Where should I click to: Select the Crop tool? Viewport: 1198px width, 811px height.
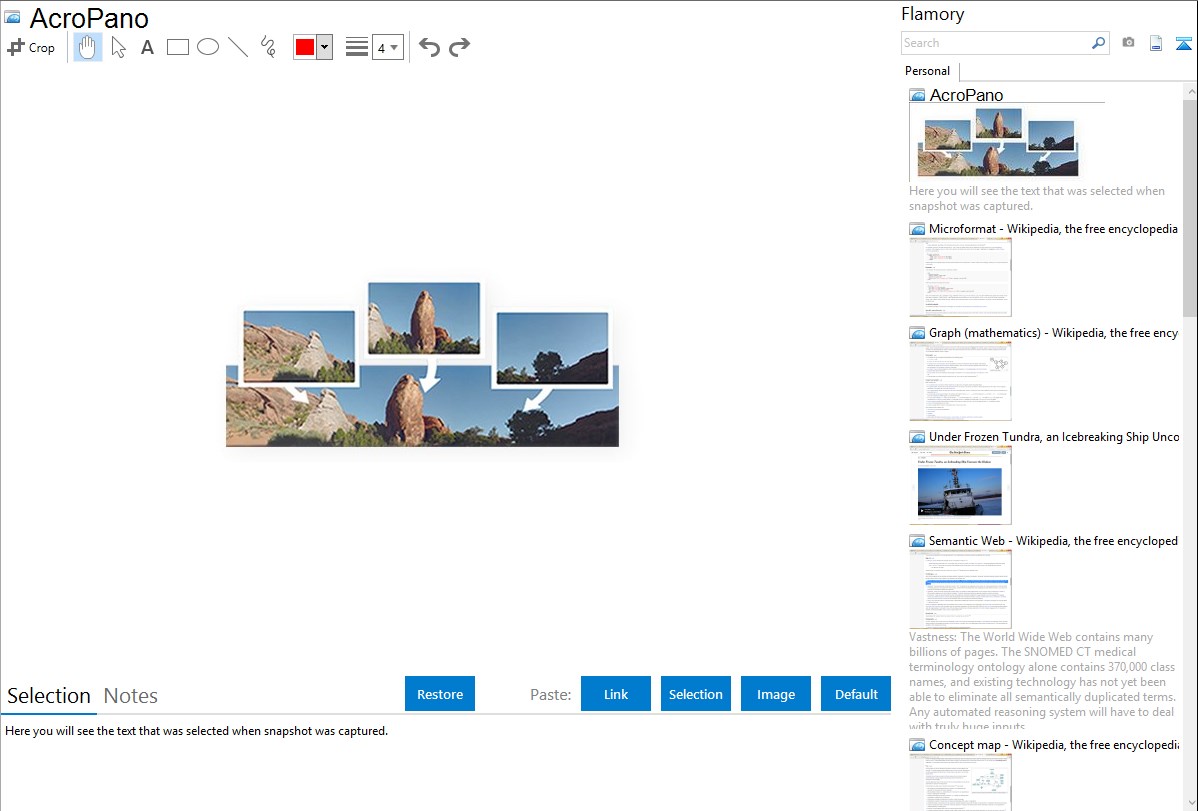click(31, 47)
